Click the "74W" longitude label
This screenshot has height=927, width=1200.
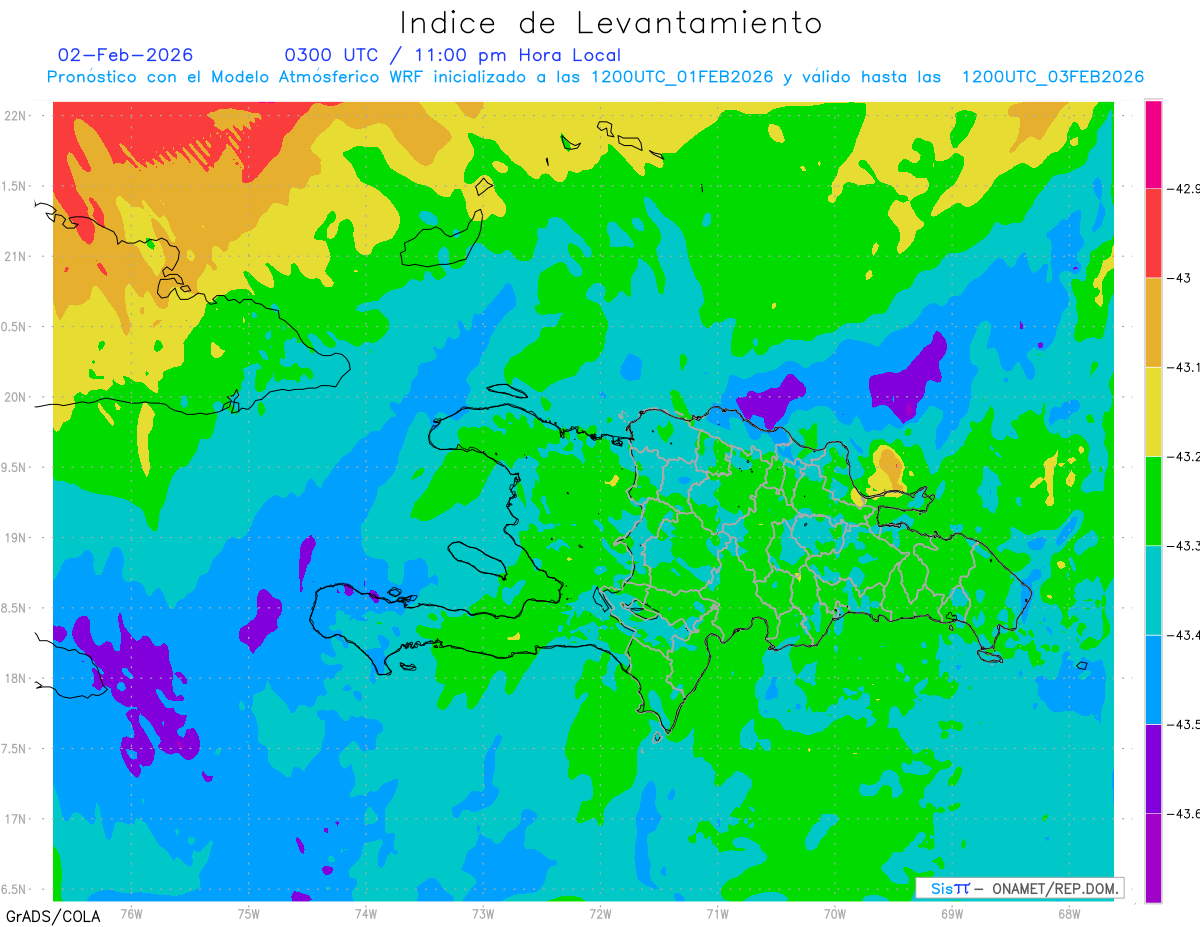point(365,913)
